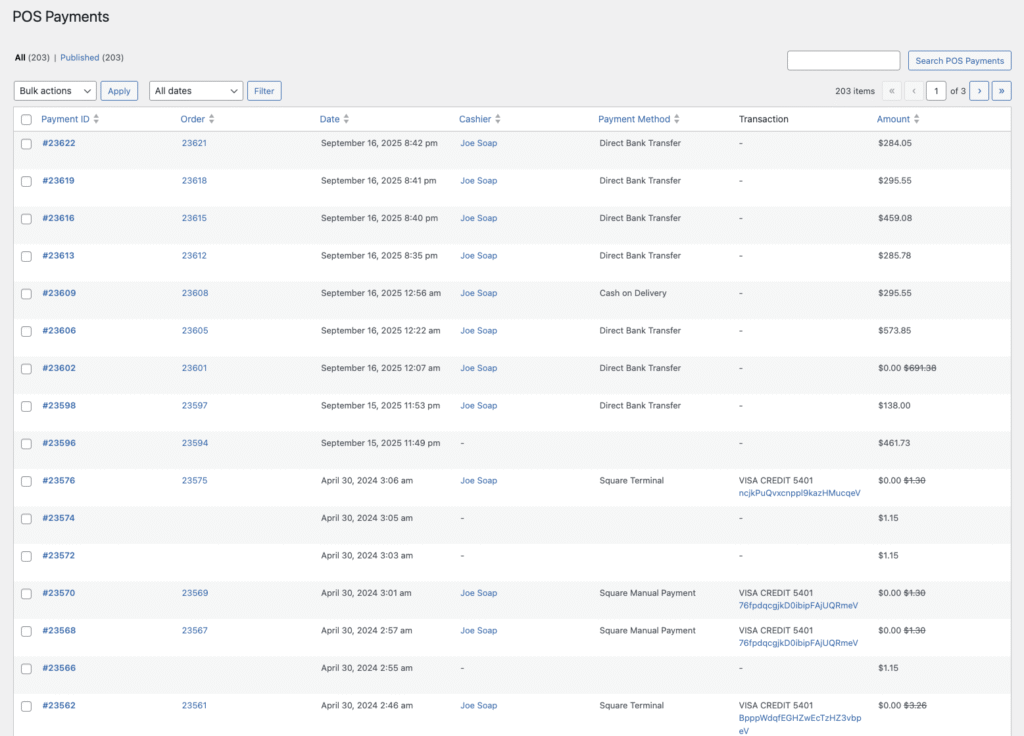Screen dimensions: 1024x736
Task: Go to the next page arrow
Action: (x=979, y=91)
